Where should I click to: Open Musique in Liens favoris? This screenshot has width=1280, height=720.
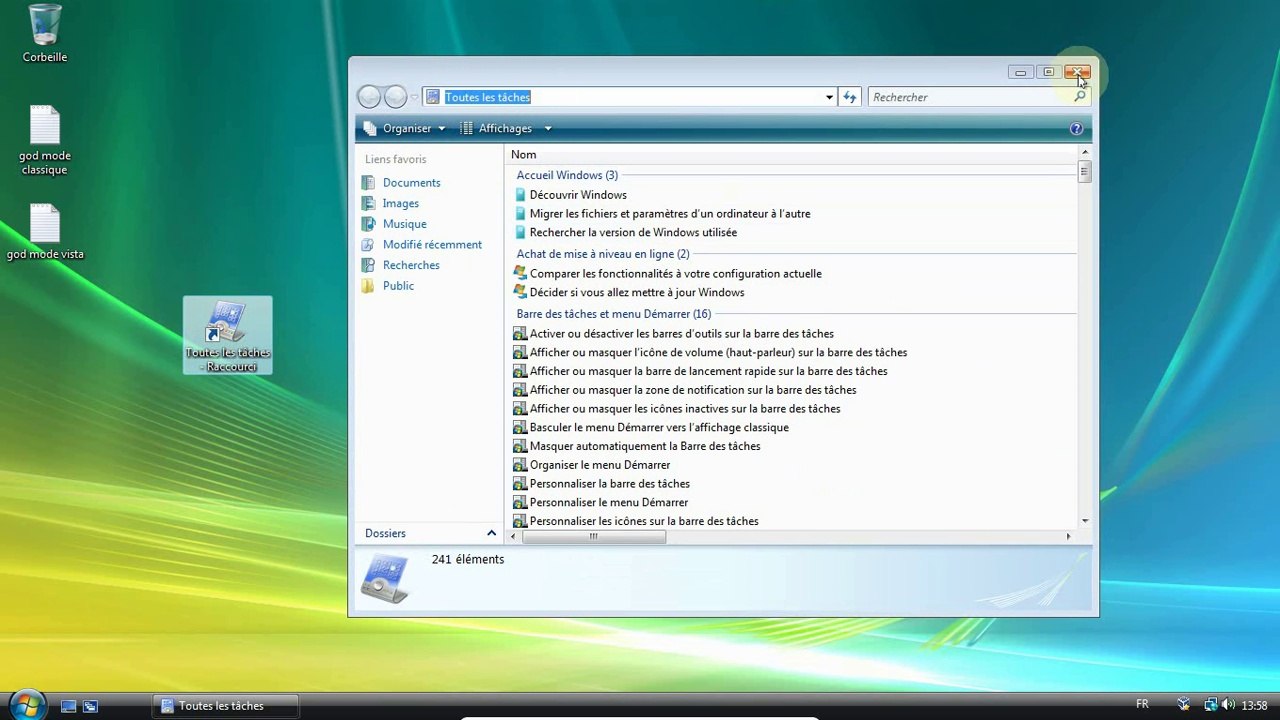pos(404,224)
